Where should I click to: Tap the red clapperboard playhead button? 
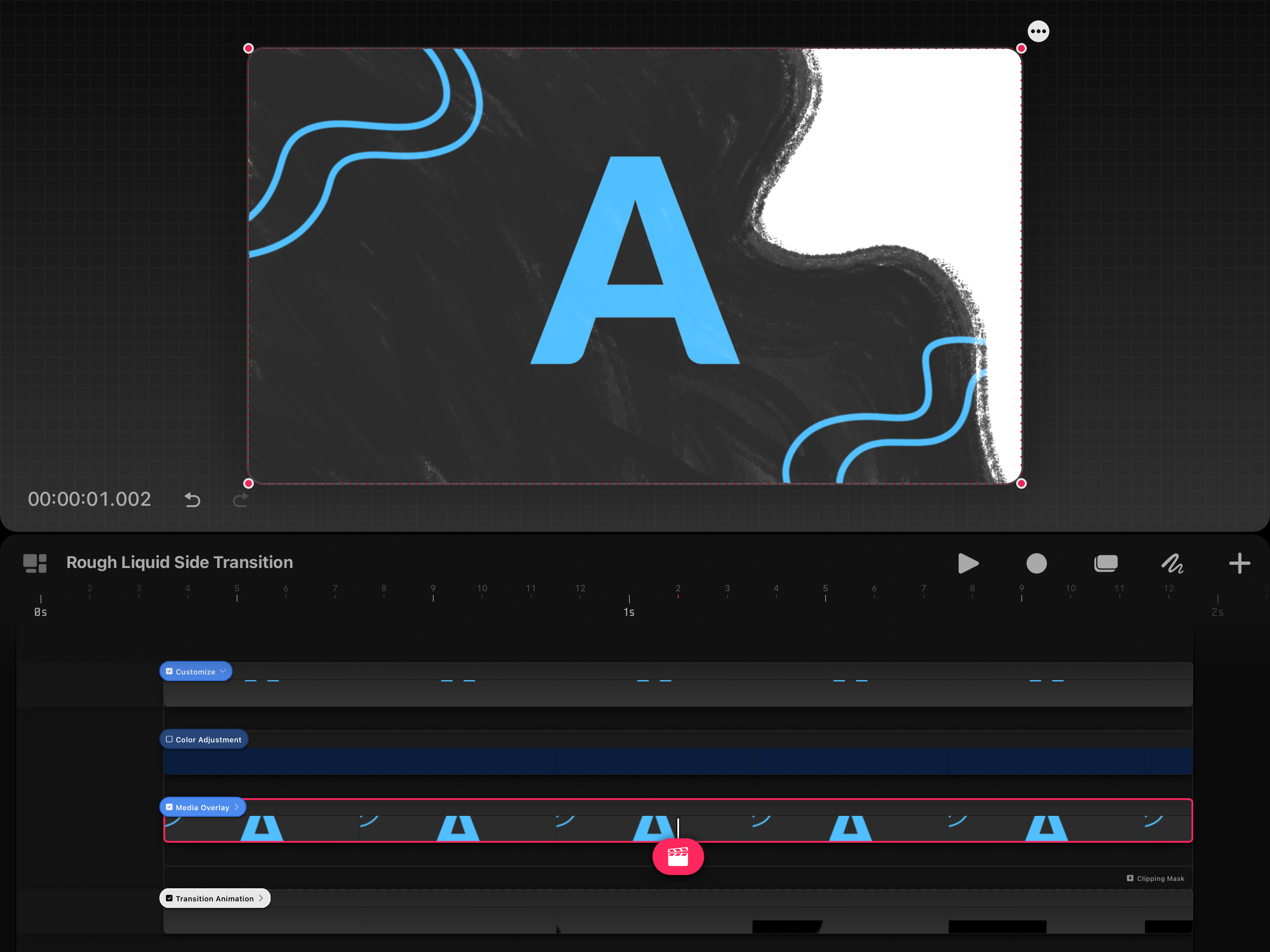click(678, 857)
